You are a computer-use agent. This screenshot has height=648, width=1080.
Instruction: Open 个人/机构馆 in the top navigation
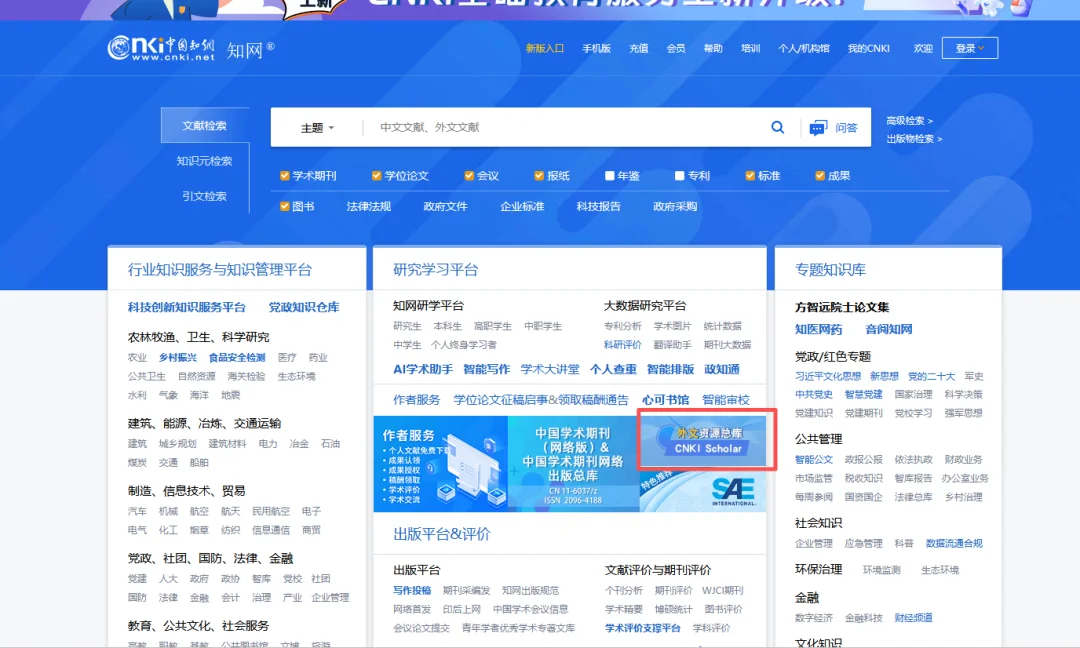804,48
